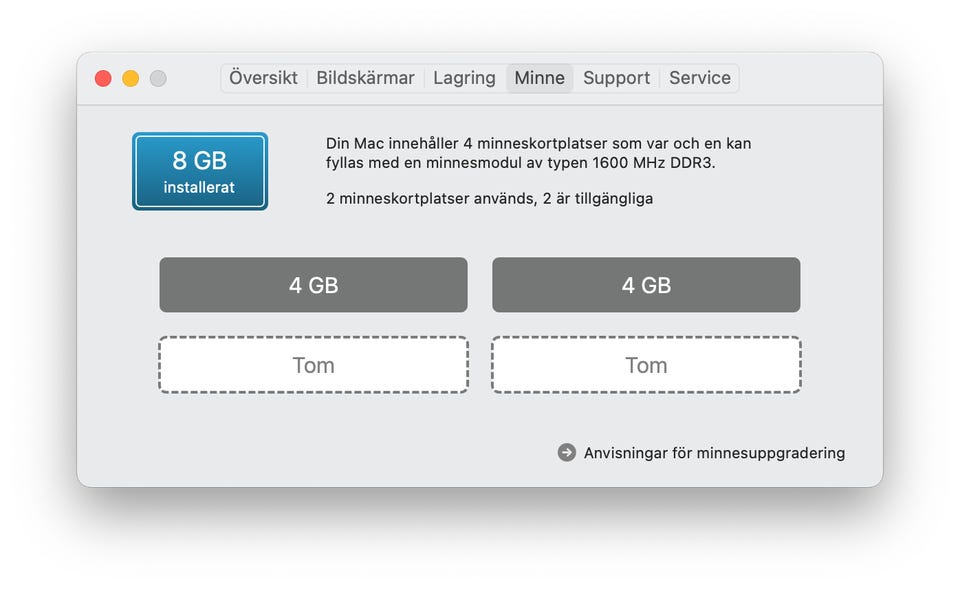Image resolution: width=960 pixels, height=589 pixels.
Task: Select the left 4 GB memory slot
Action: (x=313, y=285)
